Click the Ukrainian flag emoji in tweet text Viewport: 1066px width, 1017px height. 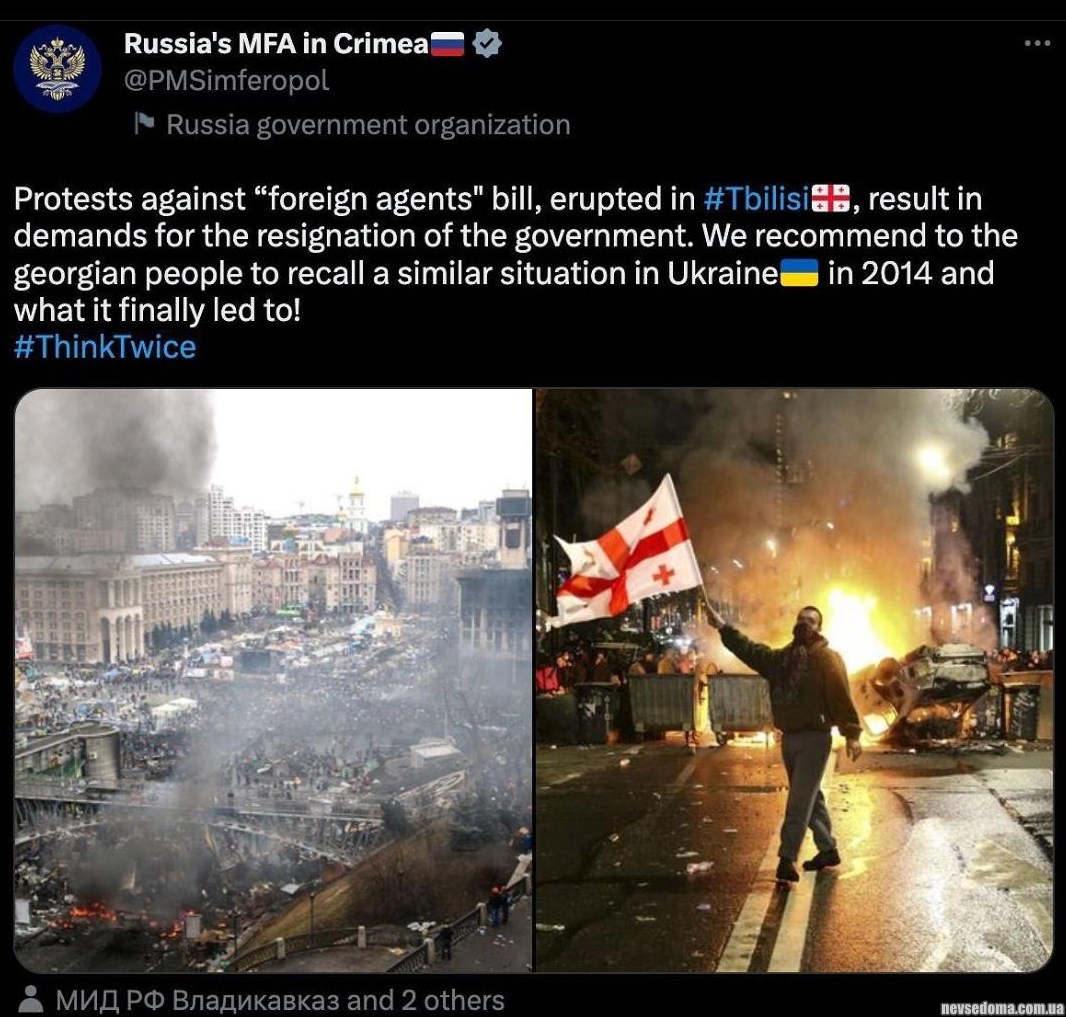(799, 273)
